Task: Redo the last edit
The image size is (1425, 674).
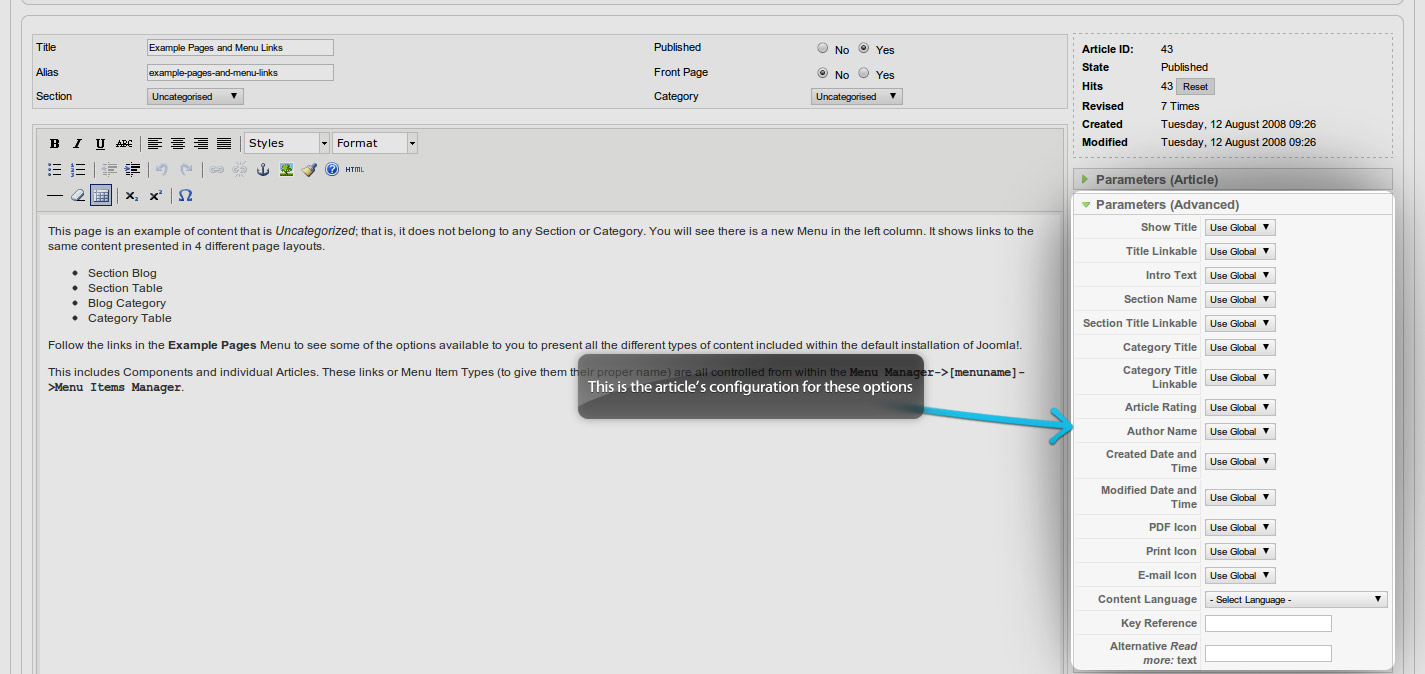Action: tap(185, 170)
